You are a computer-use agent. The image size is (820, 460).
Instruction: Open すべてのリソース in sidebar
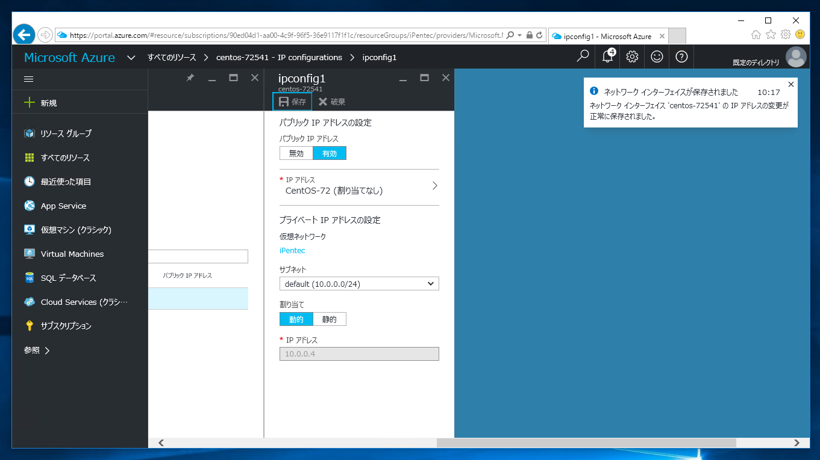pos(65,157)
